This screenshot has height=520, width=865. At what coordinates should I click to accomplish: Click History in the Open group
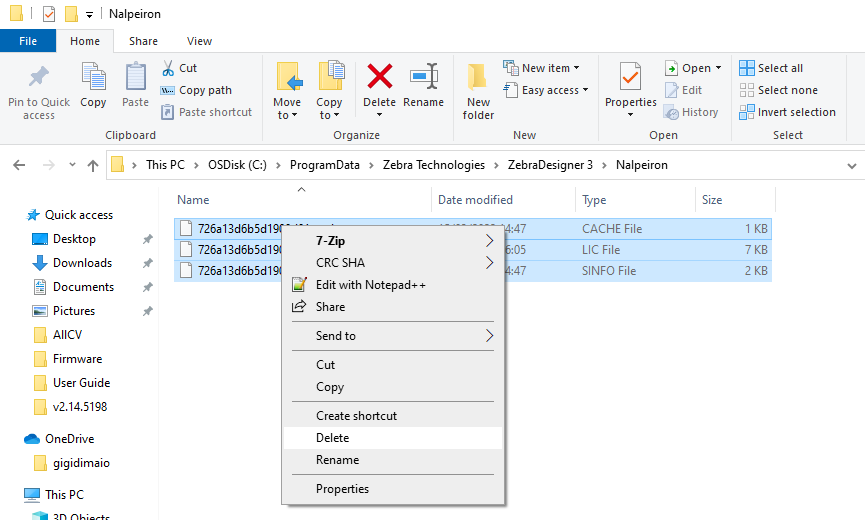point(691,112)
